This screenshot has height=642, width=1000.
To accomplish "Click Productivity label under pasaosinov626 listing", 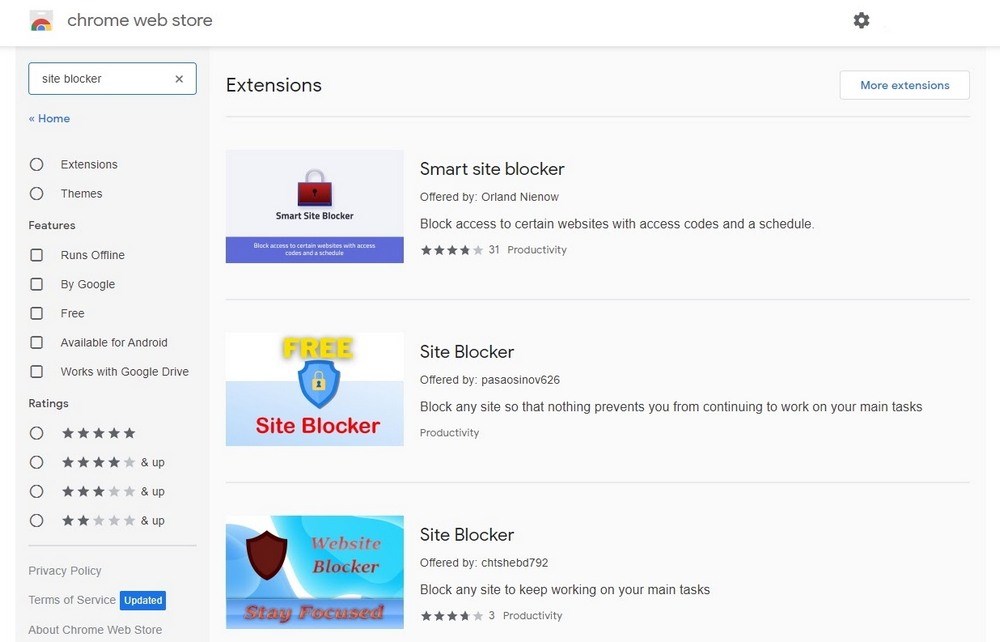I will click(x=449, y=433).
